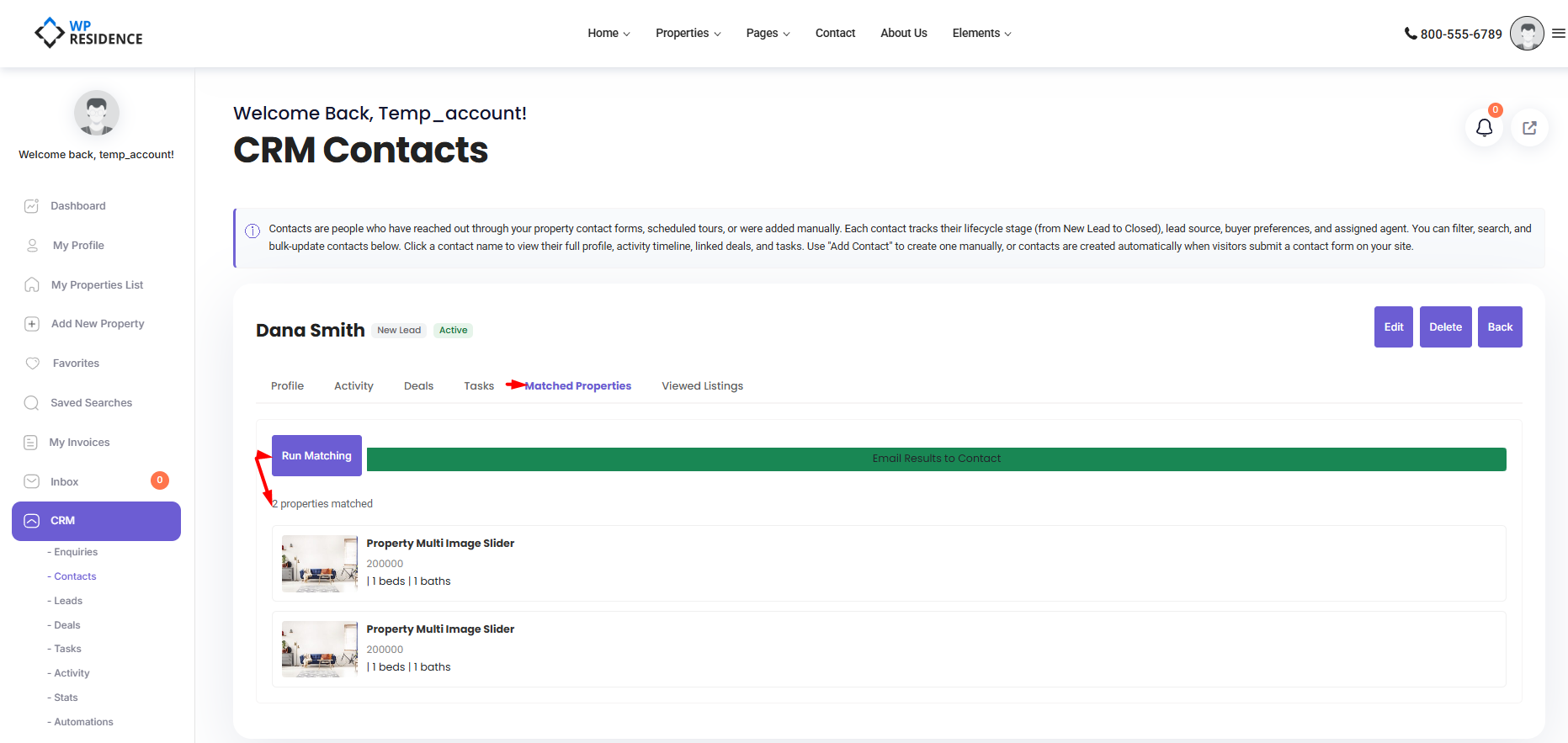Open Inbox in the sidebar
This screenshot has width=1568, height=743.
click(x=64, y=482)
